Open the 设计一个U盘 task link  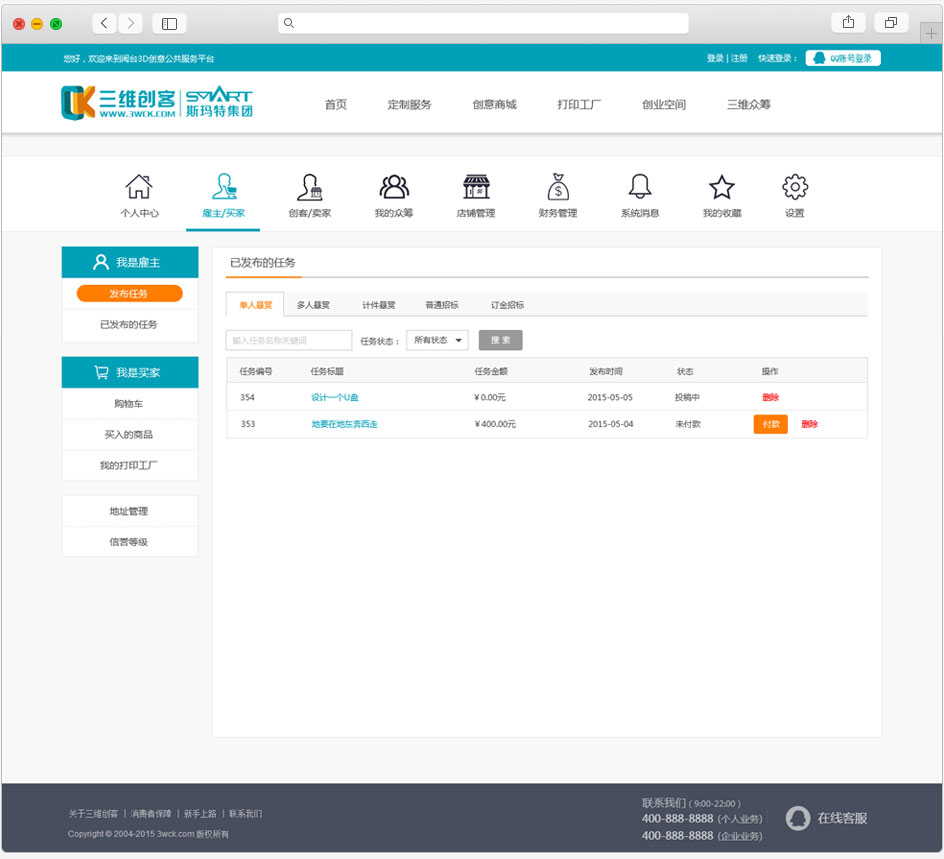334,397
